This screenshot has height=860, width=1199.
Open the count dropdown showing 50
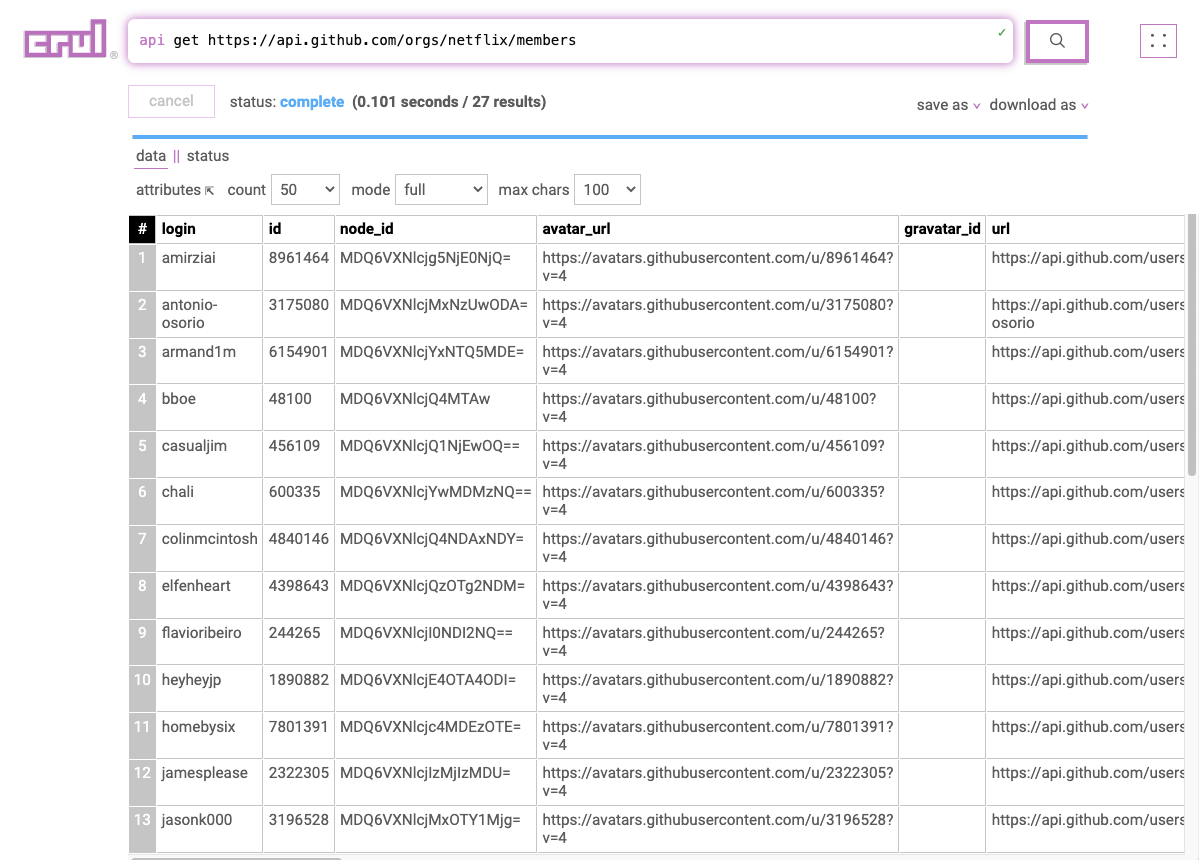click(x=306, y=190)
